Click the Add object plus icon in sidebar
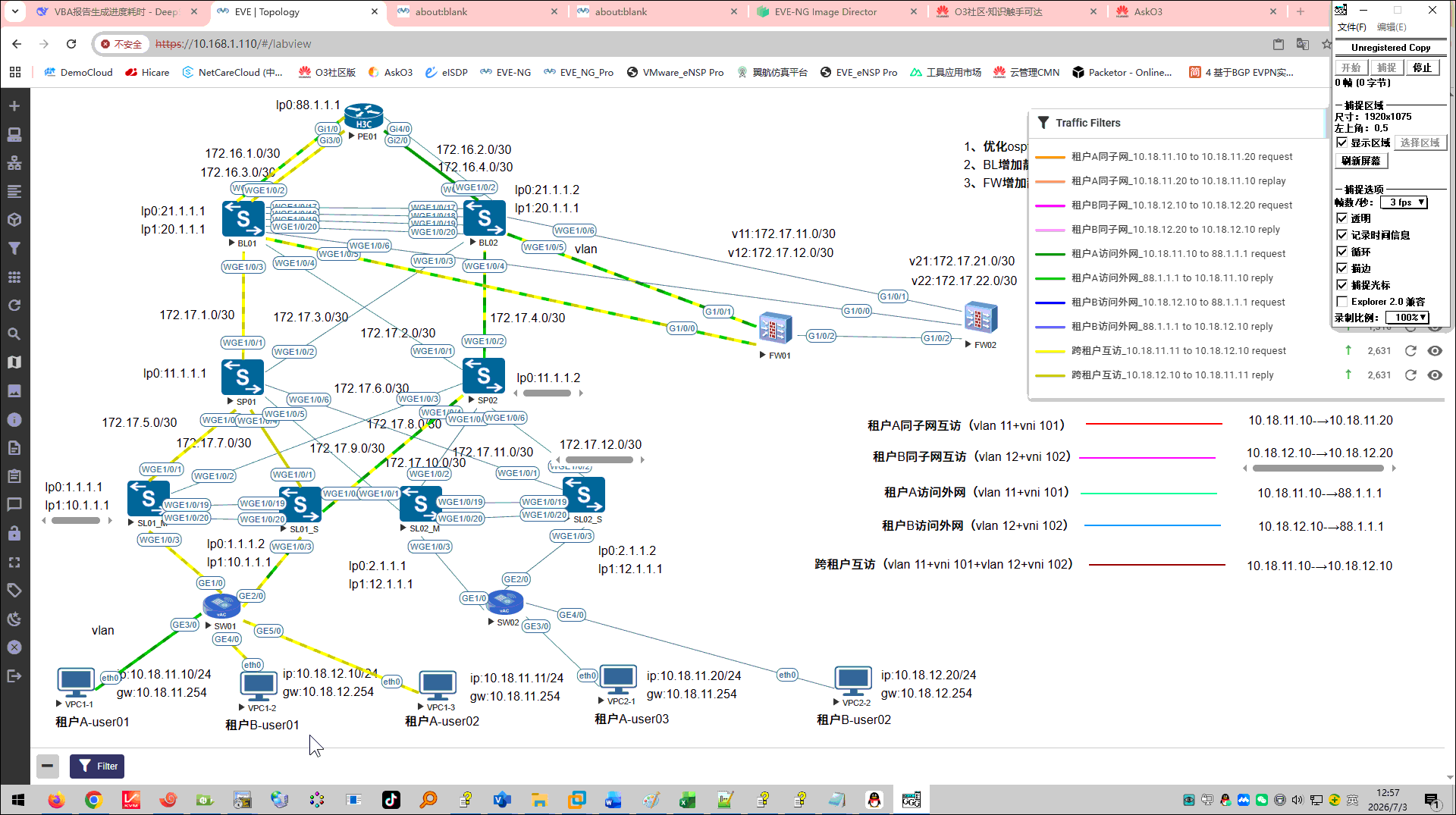This screenshot has height=815, width=1456. (x=14, y=106)
